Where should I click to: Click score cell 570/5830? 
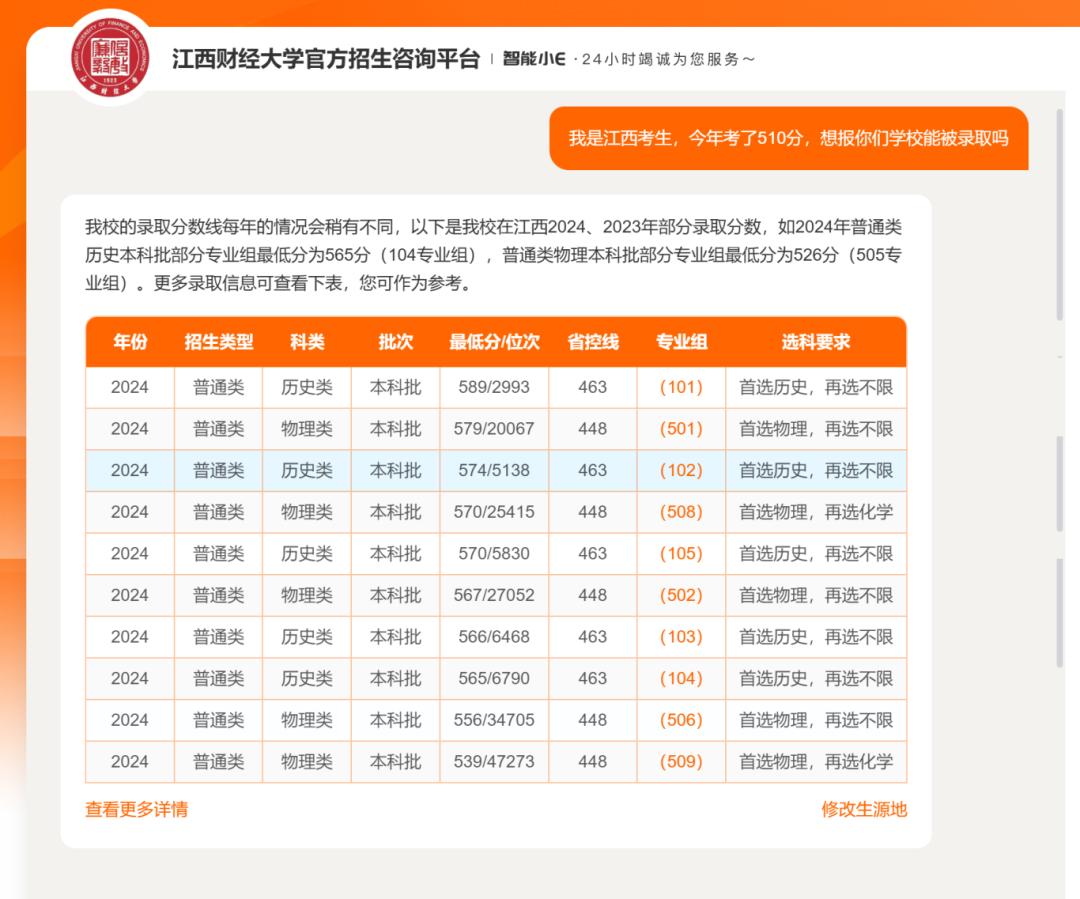[x=494, y=553]
